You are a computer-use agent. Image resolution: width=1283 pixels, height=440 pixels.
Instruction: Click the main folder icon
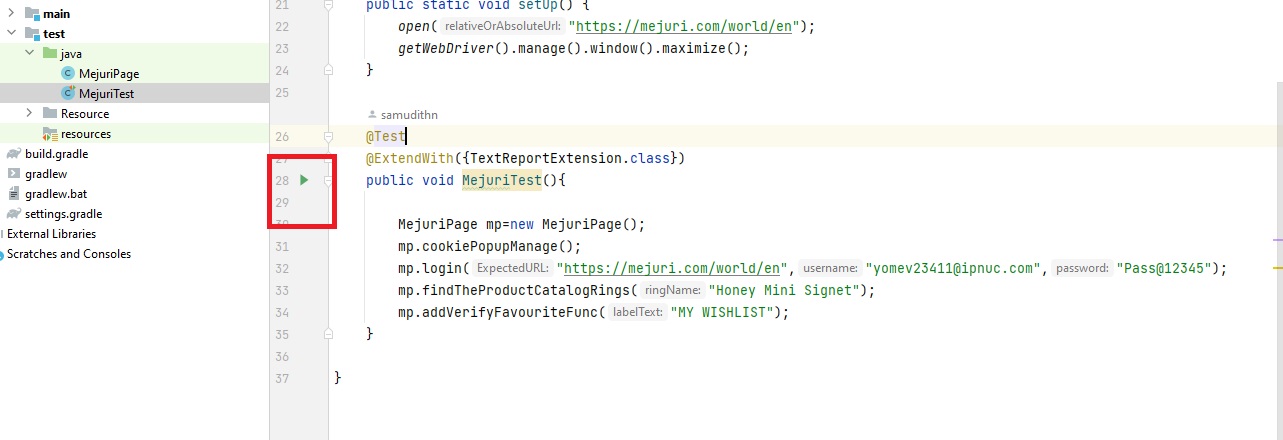tap(32, 14)
